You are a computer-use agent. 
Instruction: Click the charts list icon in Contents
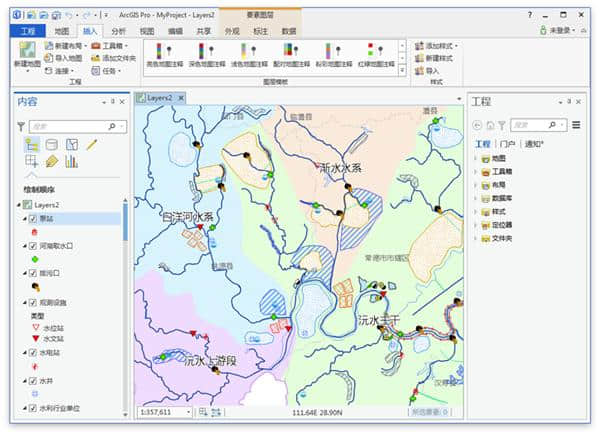[71, 161]
